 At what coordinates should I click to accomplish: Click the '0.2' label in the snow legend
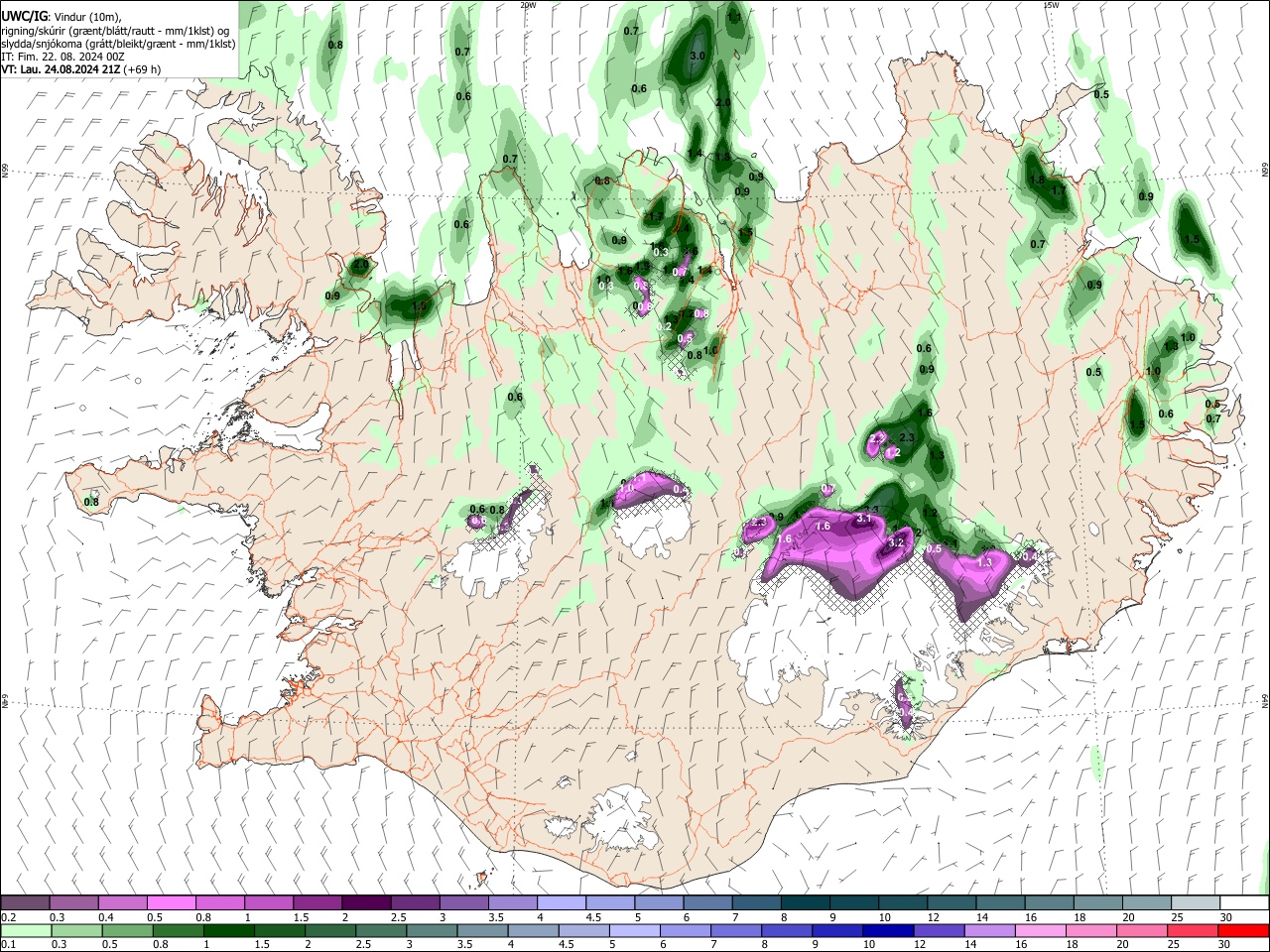(x=9, y=917)
